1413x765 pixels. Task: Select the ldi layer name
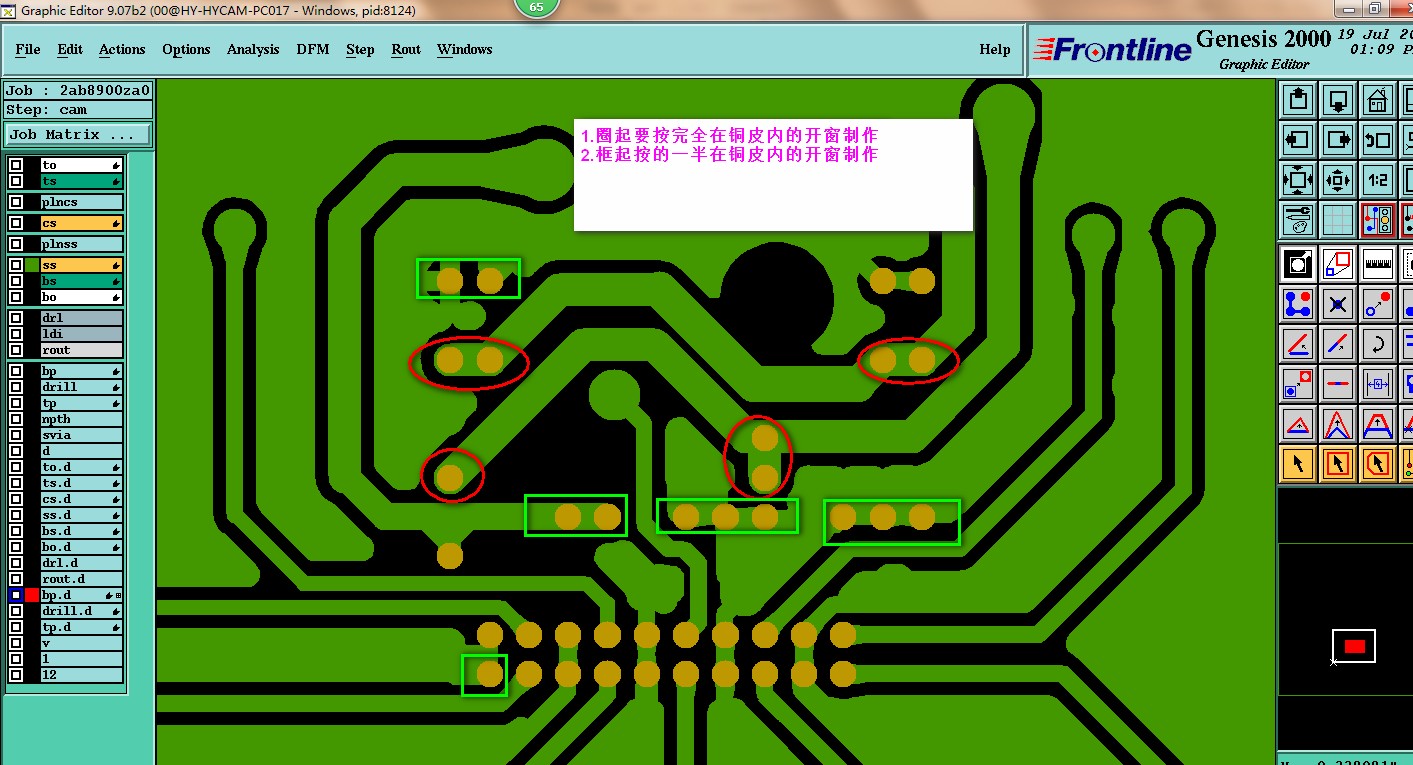point(81,334)
